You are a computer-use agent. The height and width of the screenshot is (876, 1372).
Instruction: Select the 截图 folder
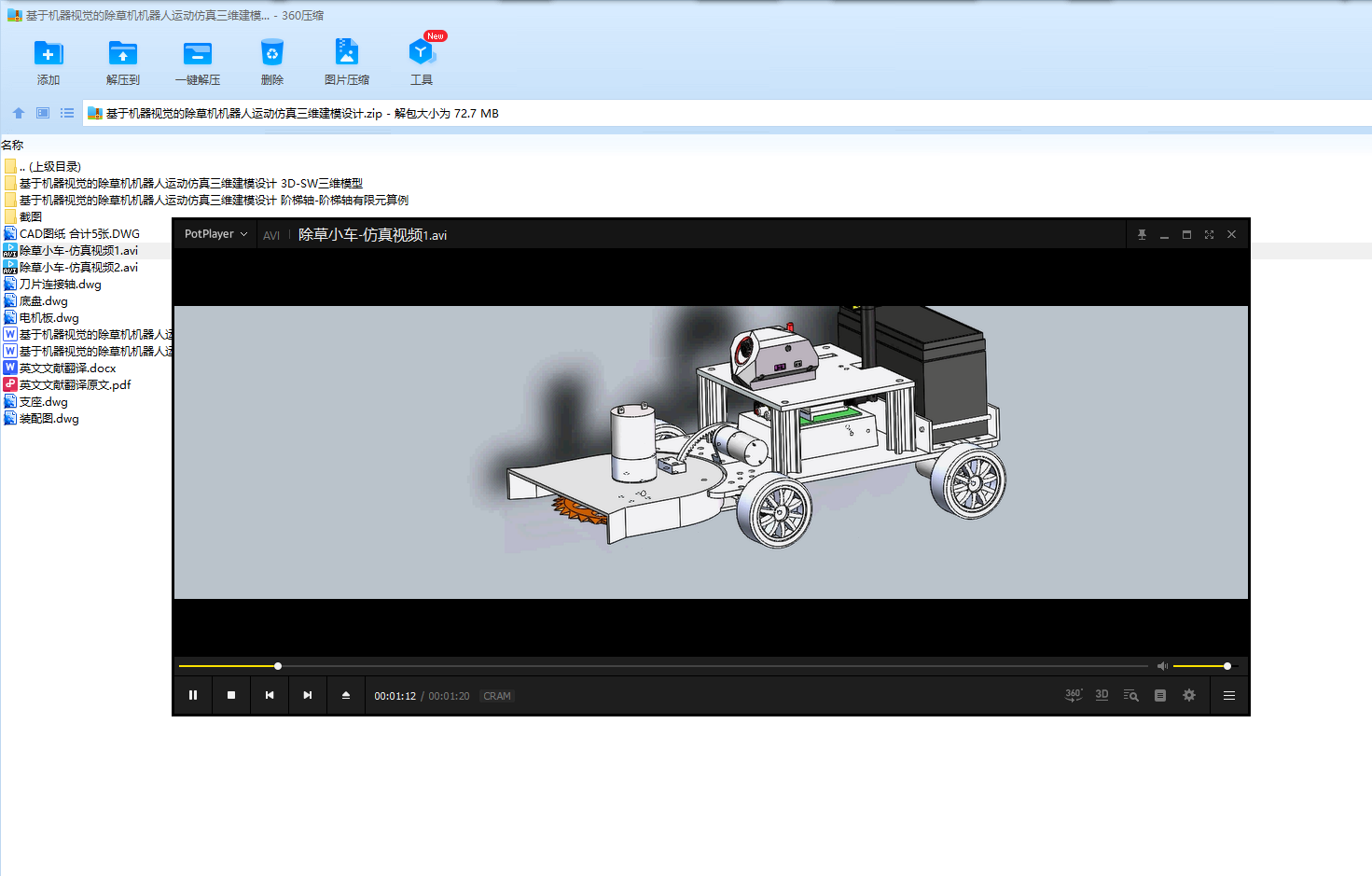[23, 216]
